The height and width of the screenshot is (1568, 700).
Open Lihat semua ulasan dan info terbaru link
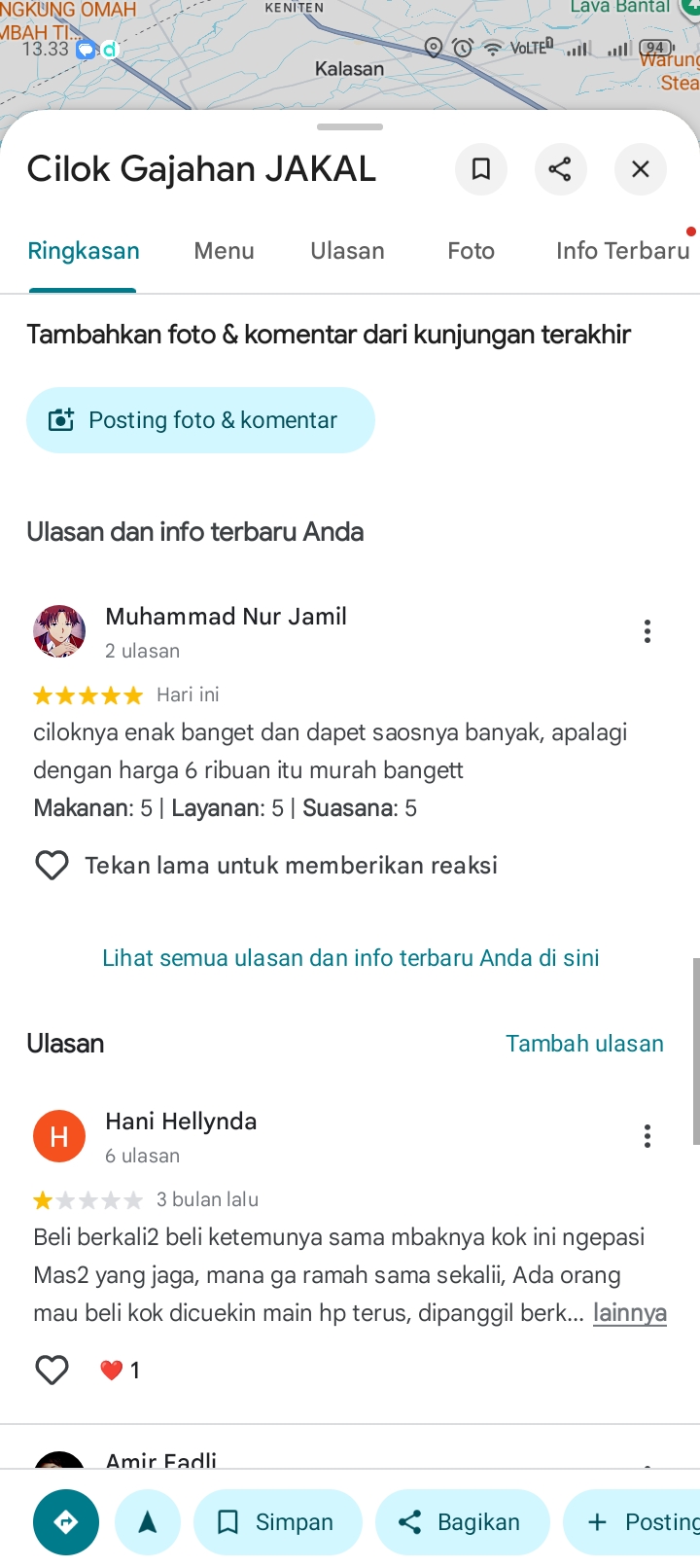click(x=351, y=958)
